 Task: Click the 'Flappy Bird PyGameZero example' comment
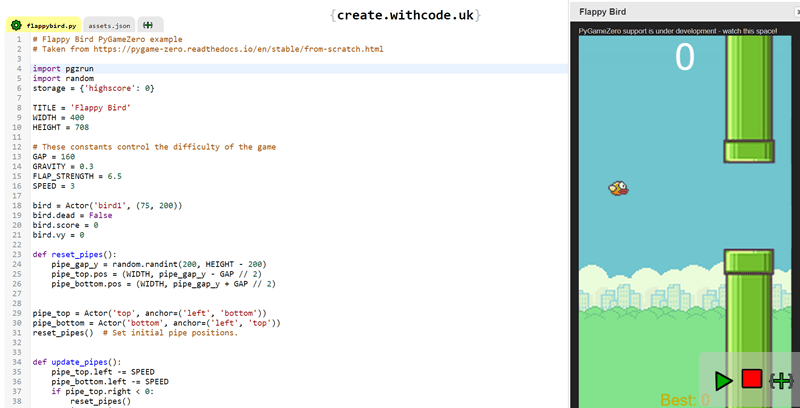pos(107,39)
